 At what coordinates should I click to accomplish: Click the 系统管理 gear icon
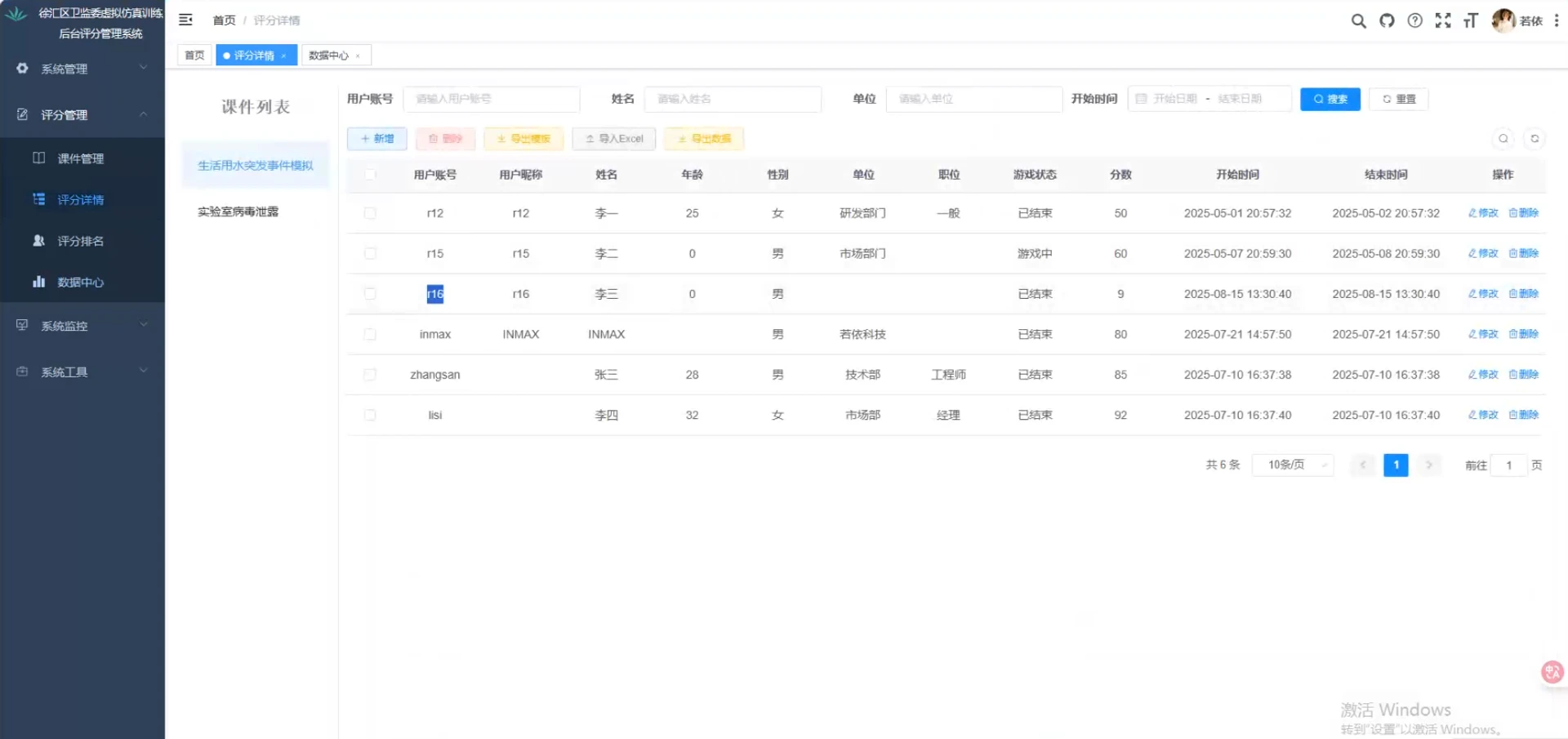coord(22,69)
